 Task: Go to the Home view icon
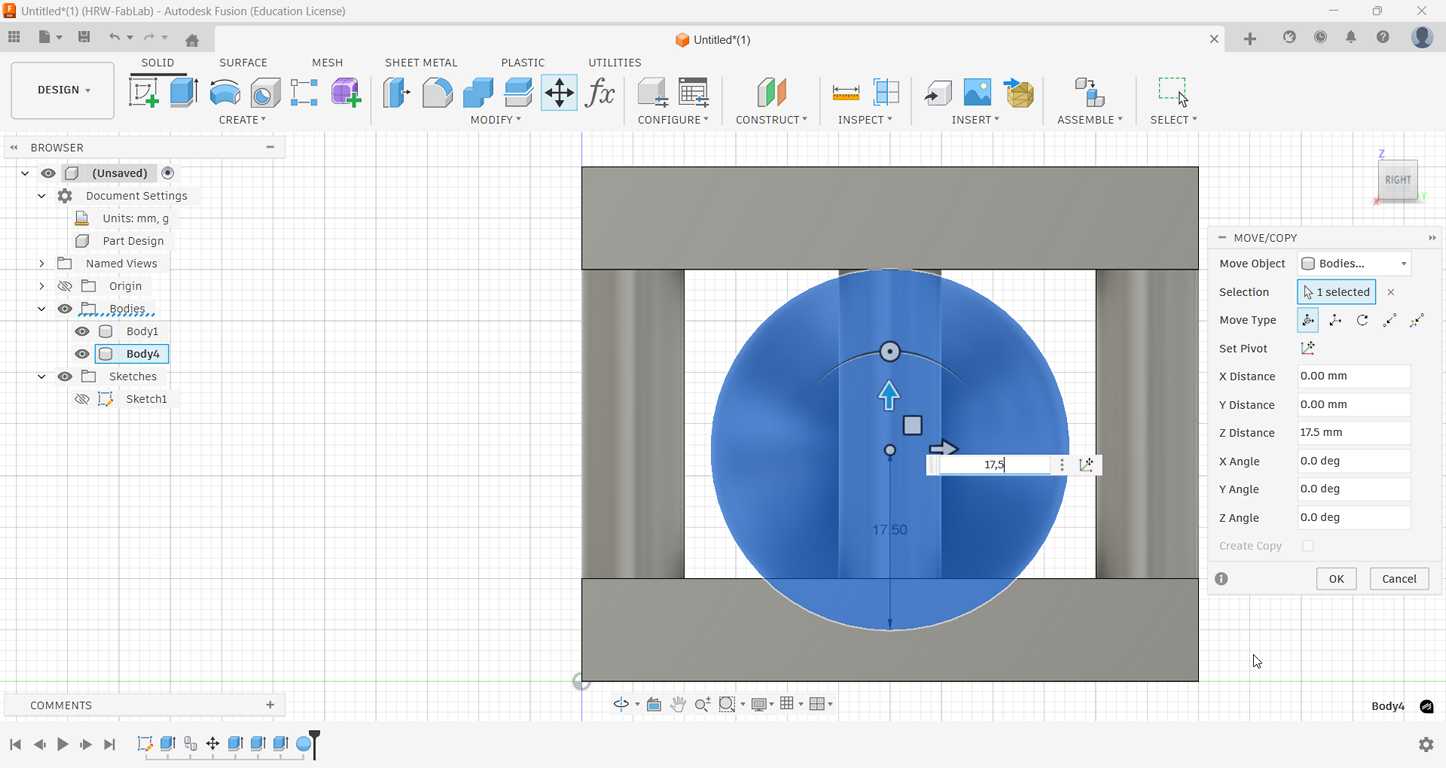192,39
